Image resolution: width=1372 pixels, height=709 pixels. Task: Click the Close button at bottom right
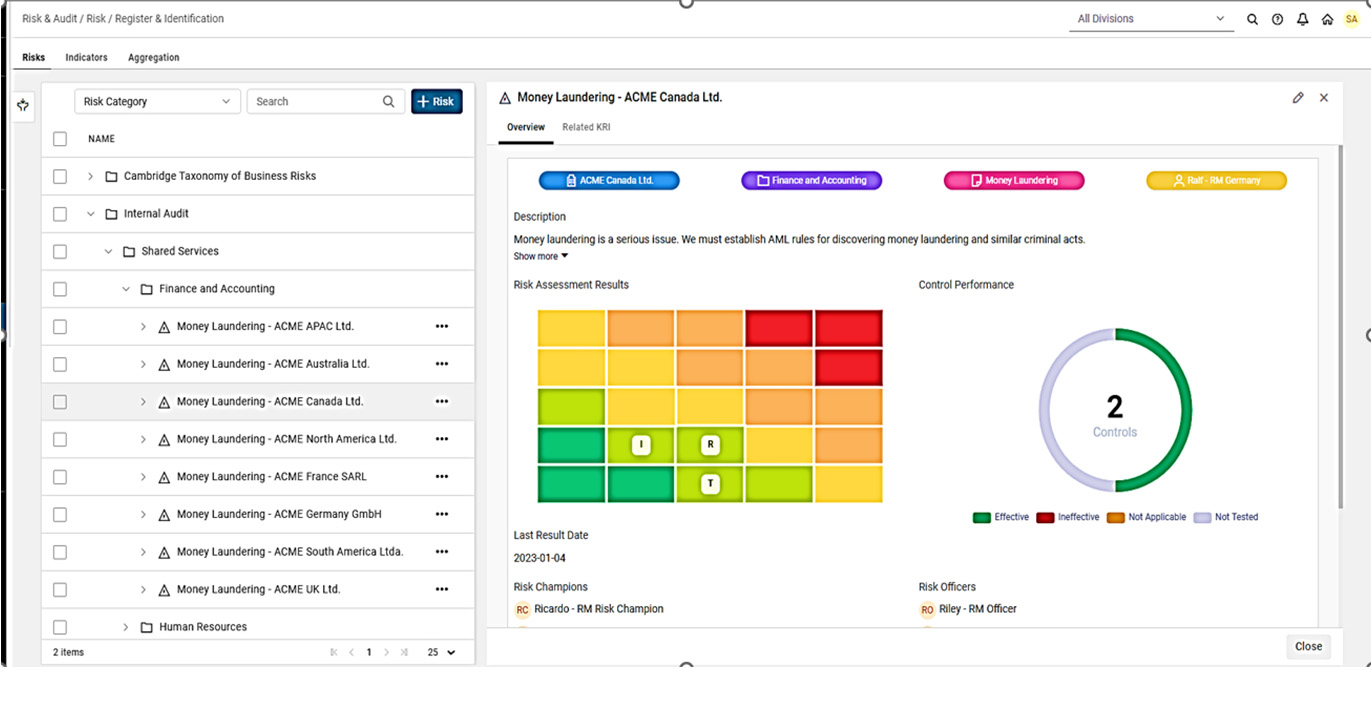(1308, 647)
